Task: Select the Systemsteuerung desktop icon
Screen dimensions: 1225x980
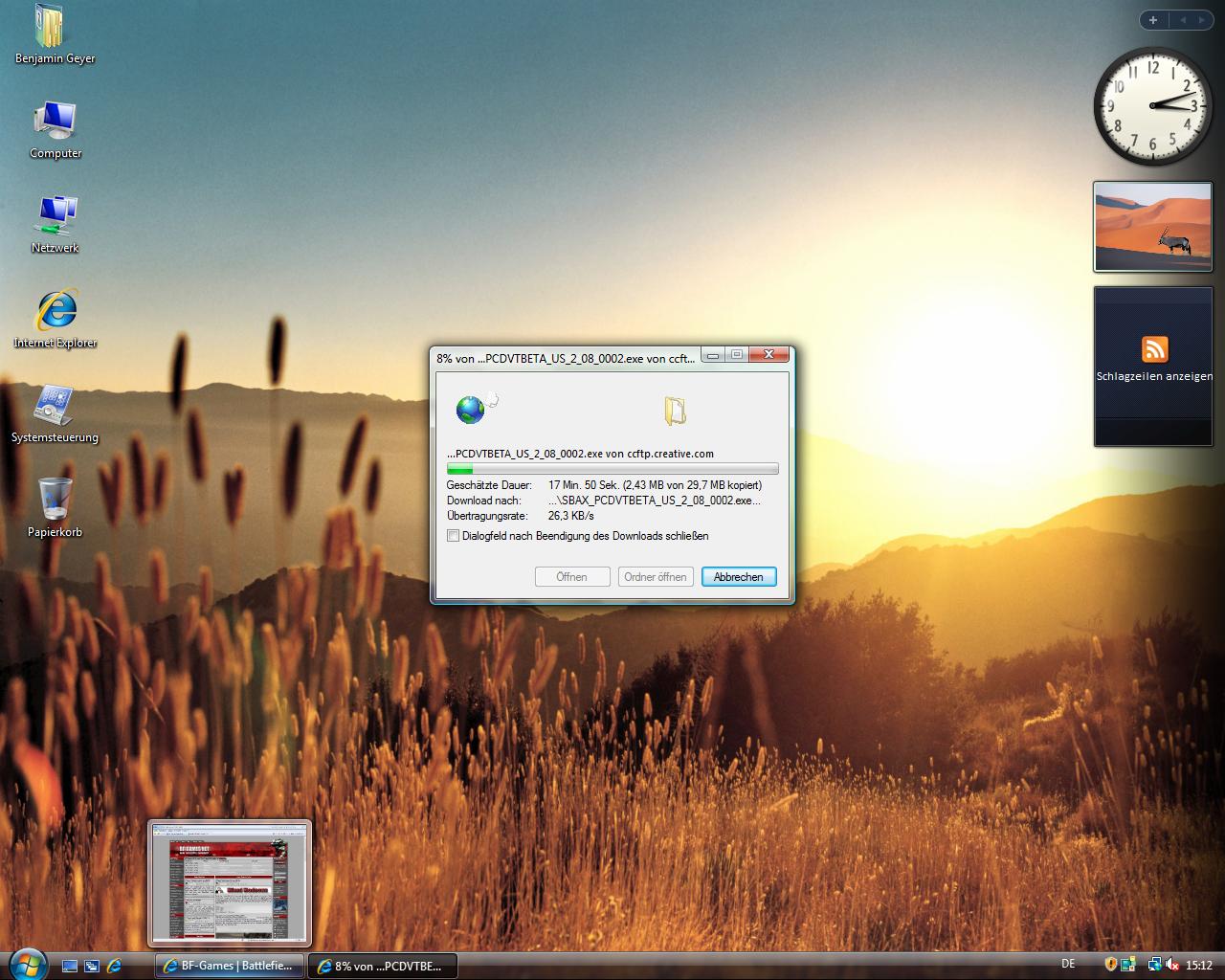Action: [55, 413]
